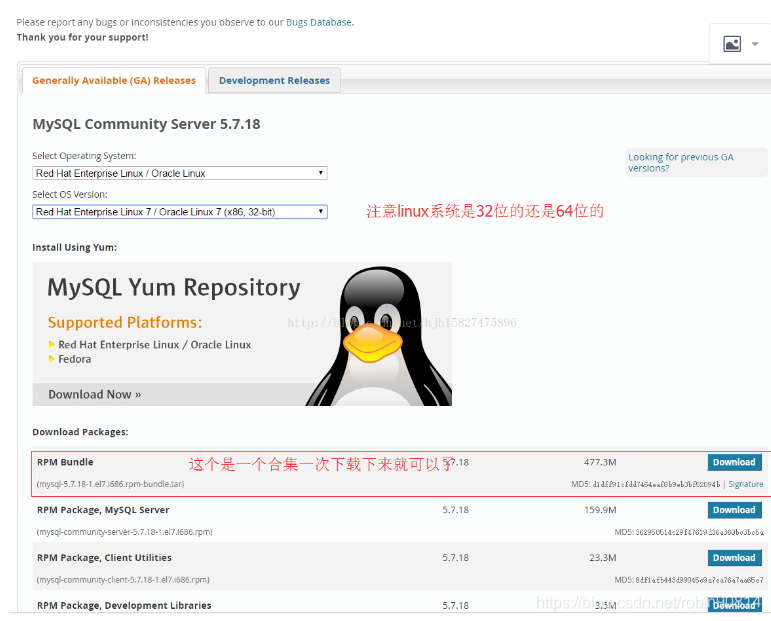Click RPM Package, Development Libraries title
This screenshot has width=771, height=621.
pyautogui.click(x=124, y=605)
